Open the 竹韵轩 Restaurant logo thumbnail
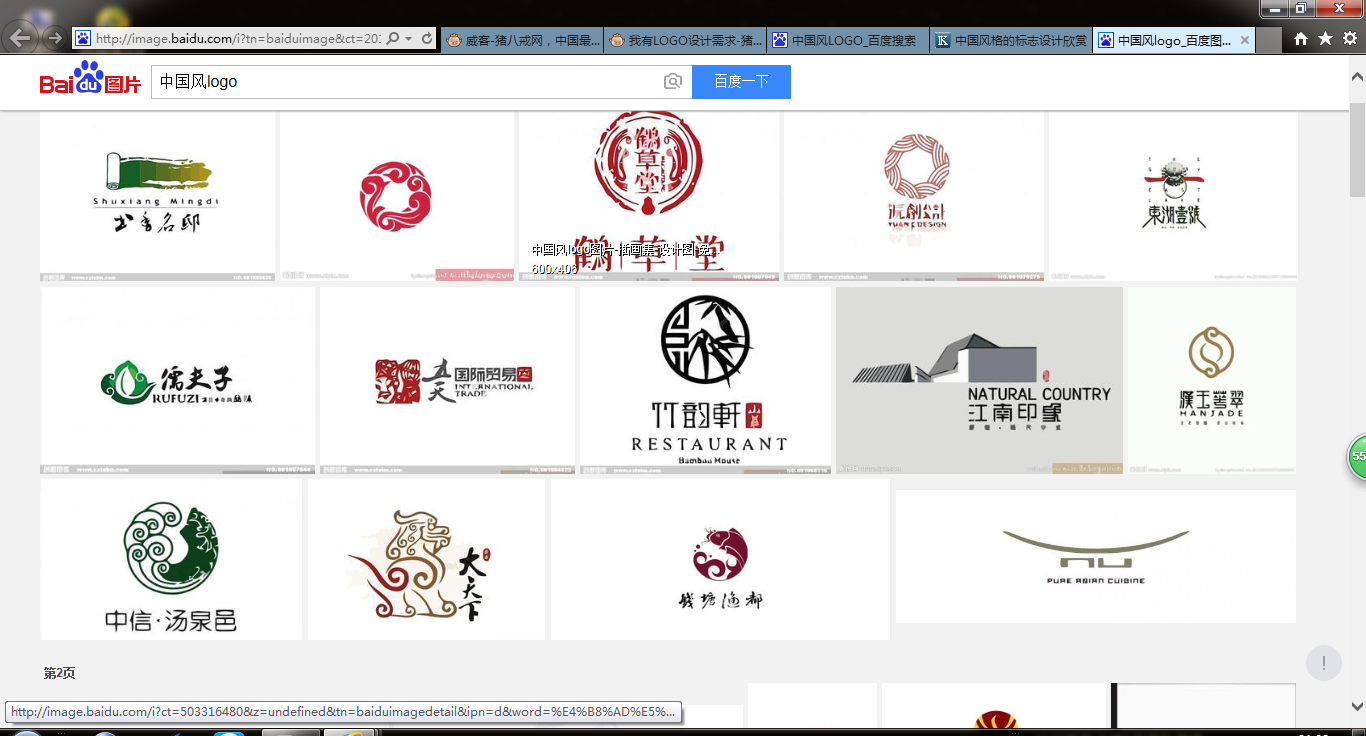Viewport: 1366px width, 736px height. 705,380
